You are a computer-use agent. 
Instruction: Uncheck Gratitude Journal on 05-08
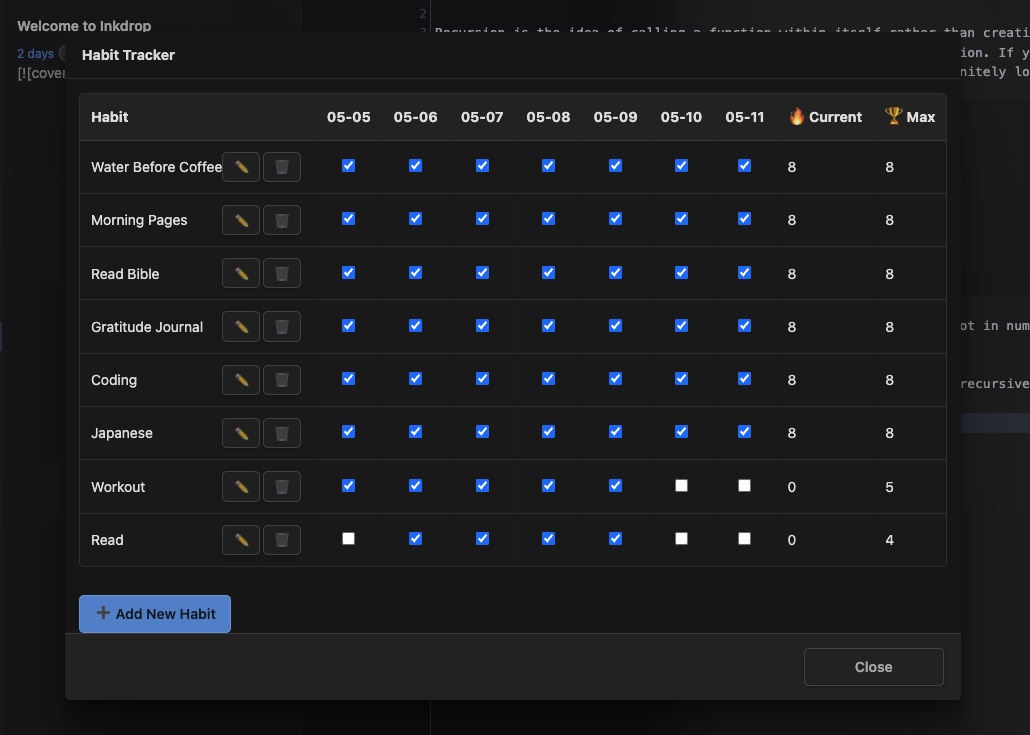[x=548, y=325]
